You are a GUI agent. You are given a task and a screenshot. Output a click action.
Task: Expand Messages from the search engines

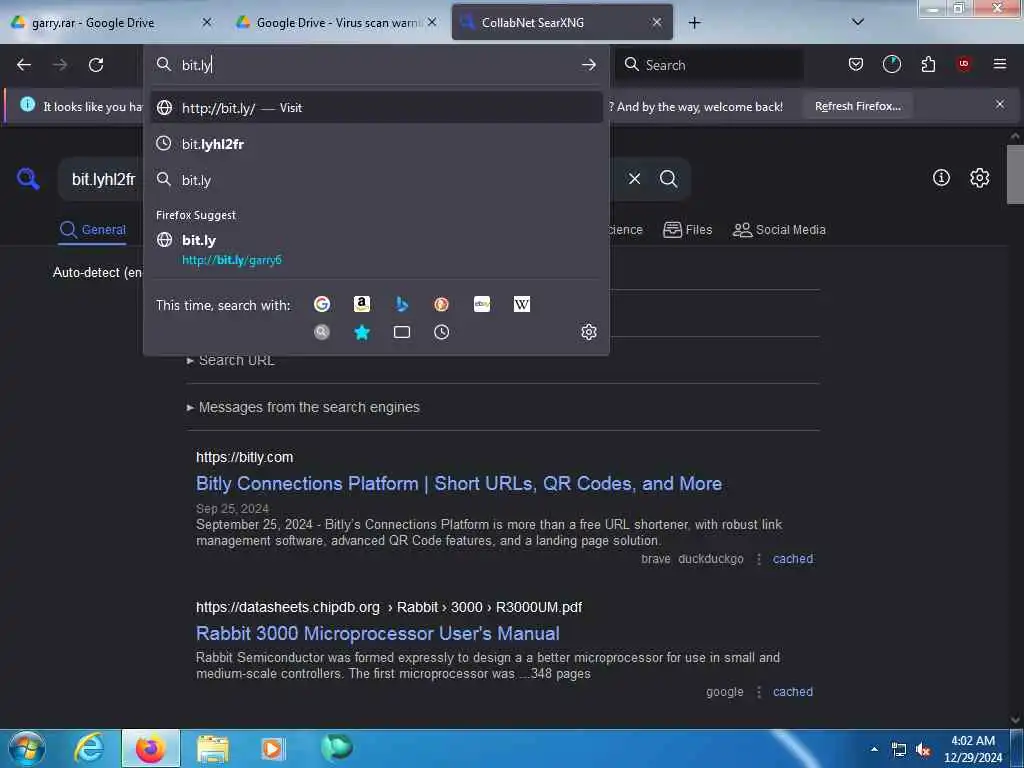coord(304,407)
